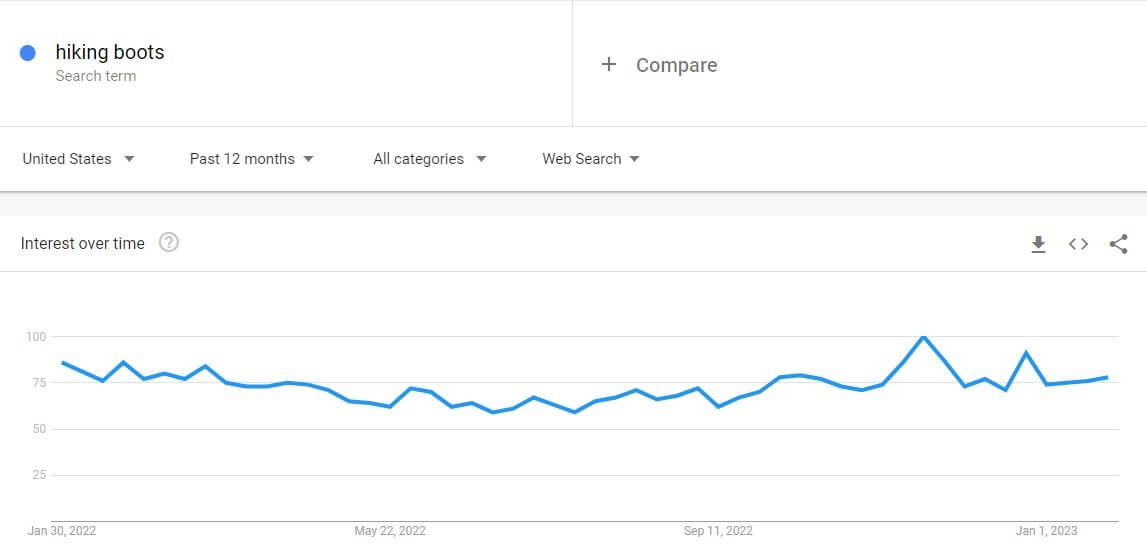Viewport: 1147px width, 560px height.
Task: Click the 75 gridline value label
Action: pyautogui.click(x=37, y=382)
